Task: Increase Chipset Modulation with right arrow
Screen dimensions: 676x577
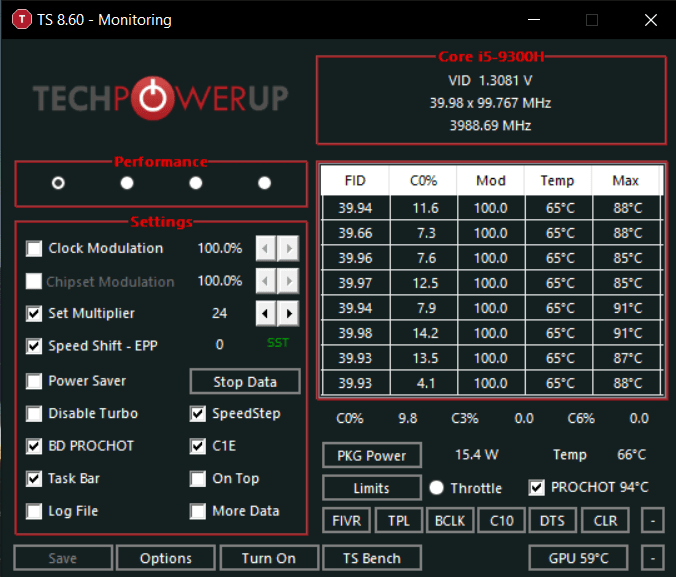Action: 288,281
